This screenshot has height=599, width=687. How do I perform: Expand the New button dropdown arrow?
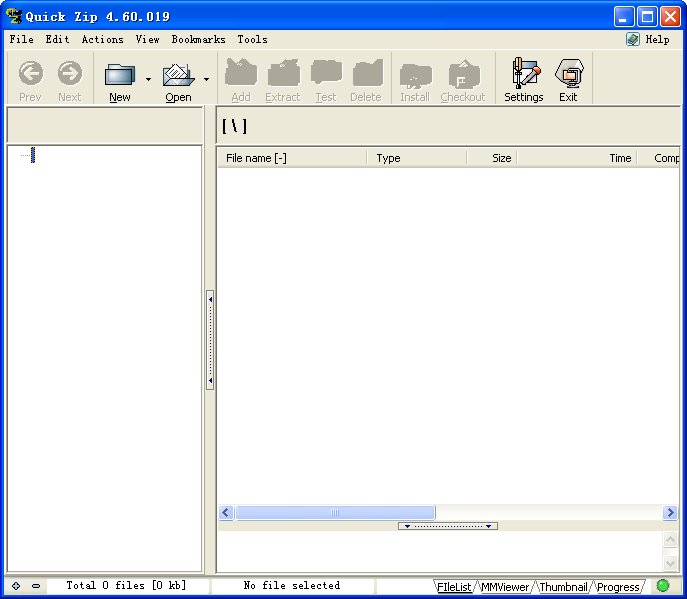(x=148, y=79)
